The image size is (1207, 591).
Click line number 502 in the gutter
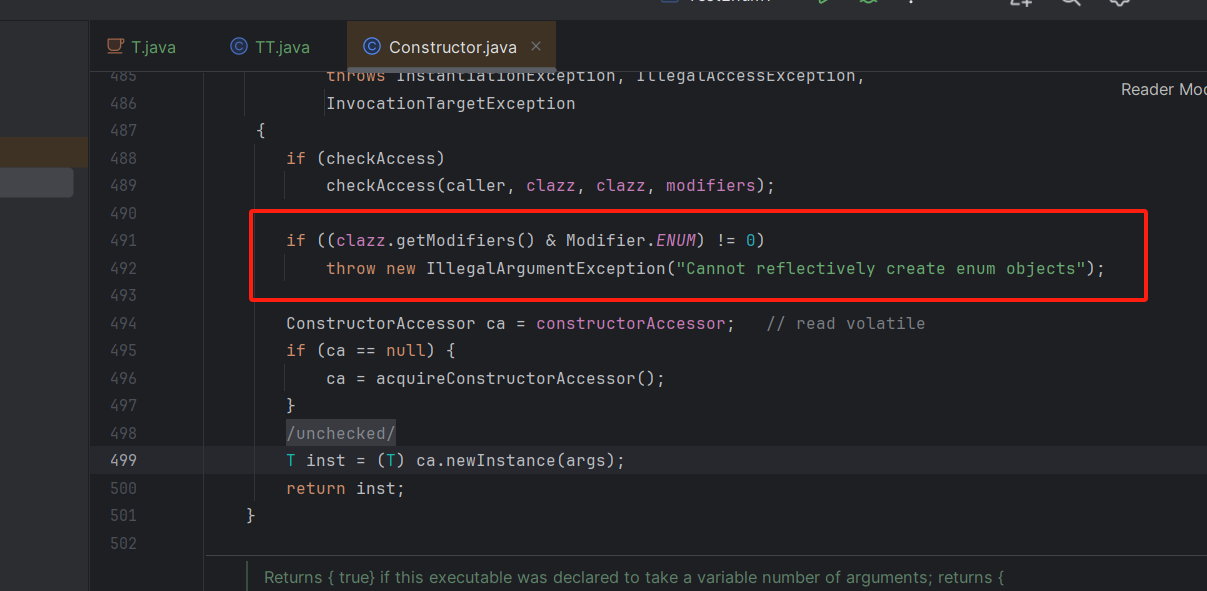[123, 543]
